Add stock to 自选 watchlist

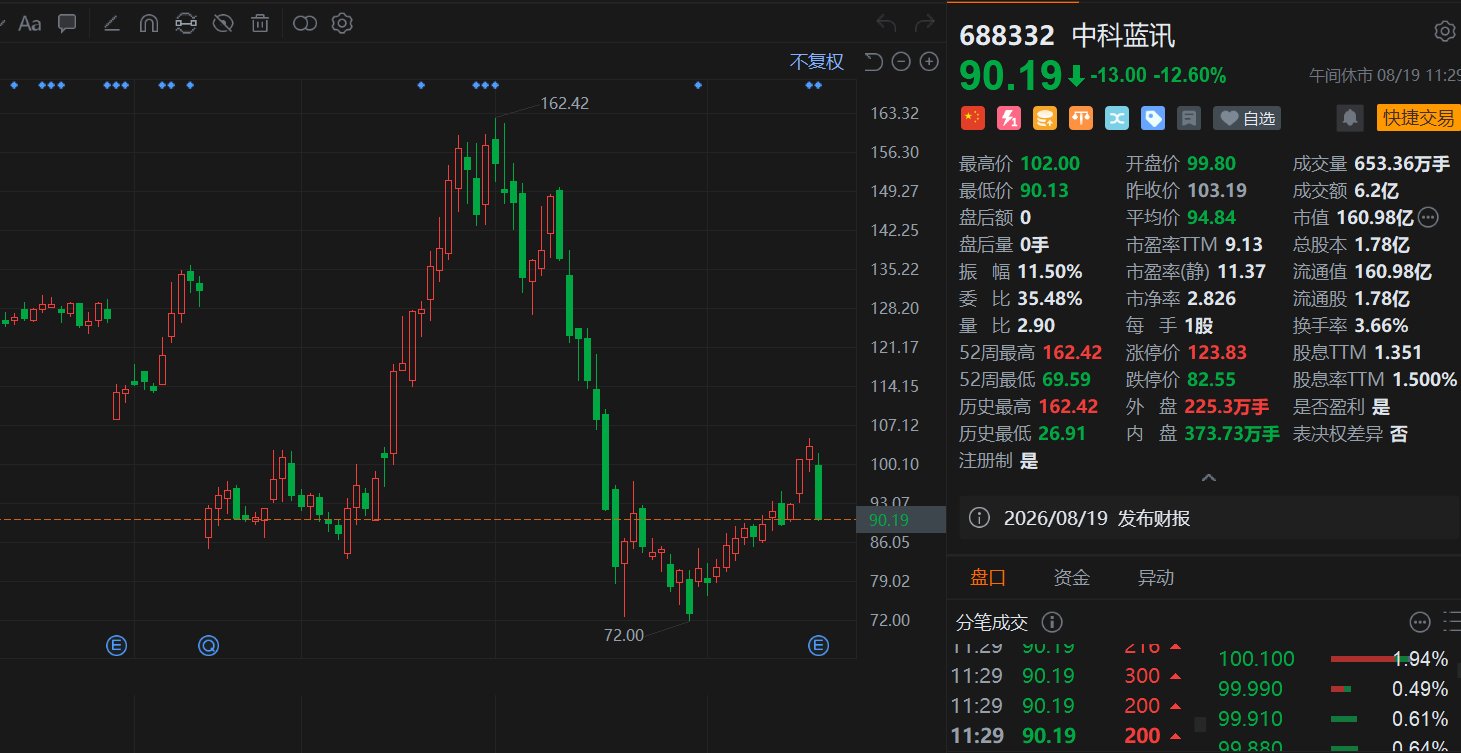point(1248,118)
